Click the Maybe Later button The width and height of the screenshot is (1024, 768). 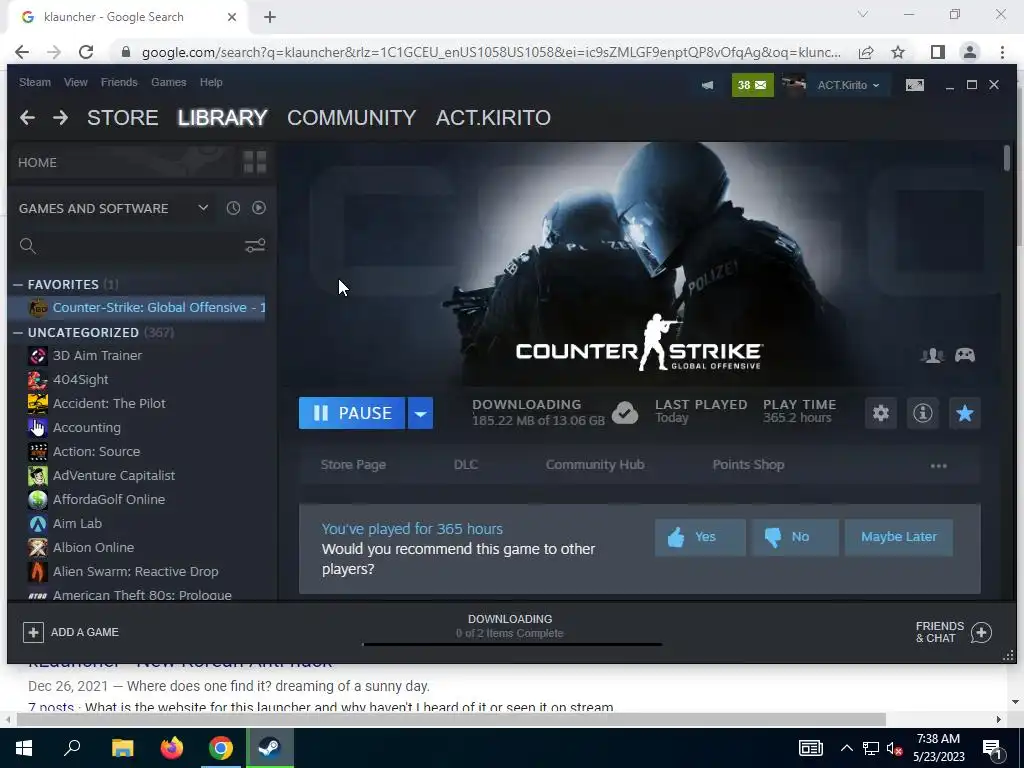(x=899, y=537)
